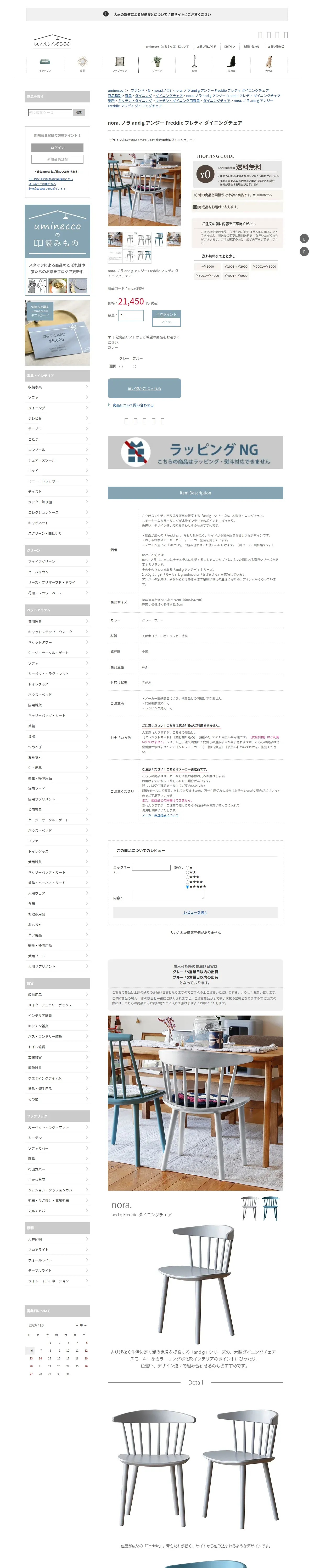The width and height of the screenshot is (314, 1568).
Task: Click the first icon in the top-right header icon row
Action: point(260,35)
